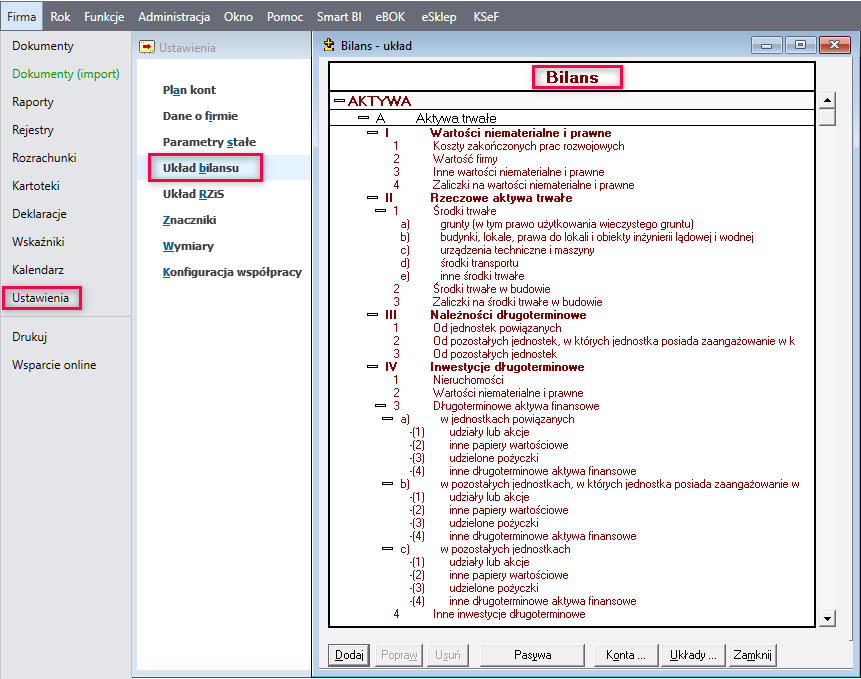861x679 pixels.
Task: Open the Smart BI menu
Action: [339, 16]
